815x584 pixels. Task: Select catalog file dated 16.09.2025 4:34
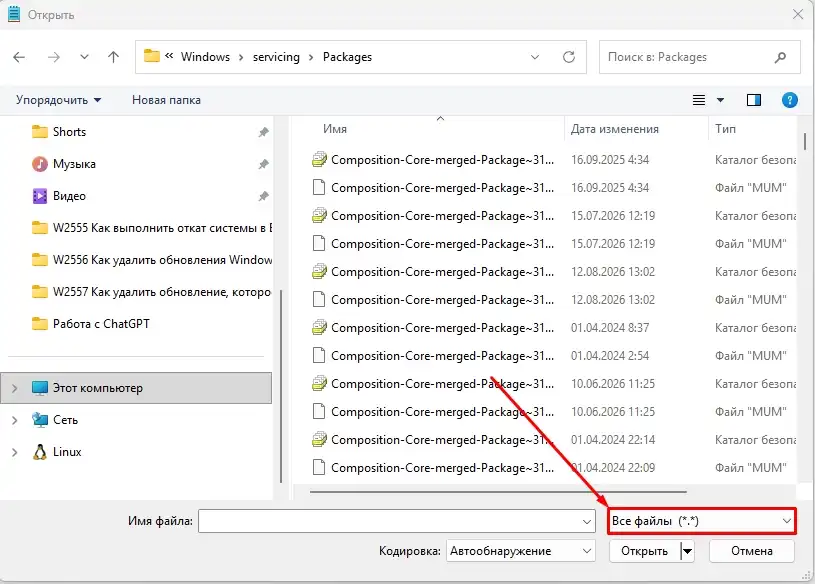554,160
